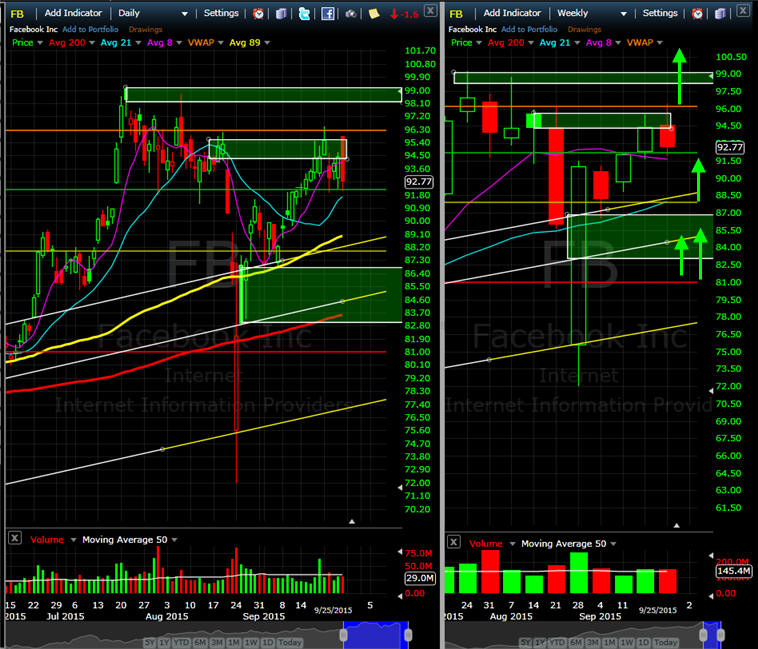Click the FB ticker symbol in Daily chart
Image resolution: width=758 pixels, height=649 pixels.
(17, 14)
